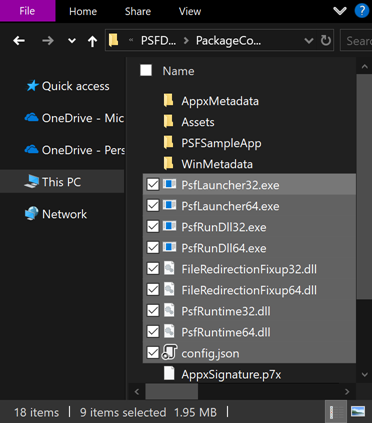Uncheck the PsfRunDll32.exe checkbox

tap(153, 227)
